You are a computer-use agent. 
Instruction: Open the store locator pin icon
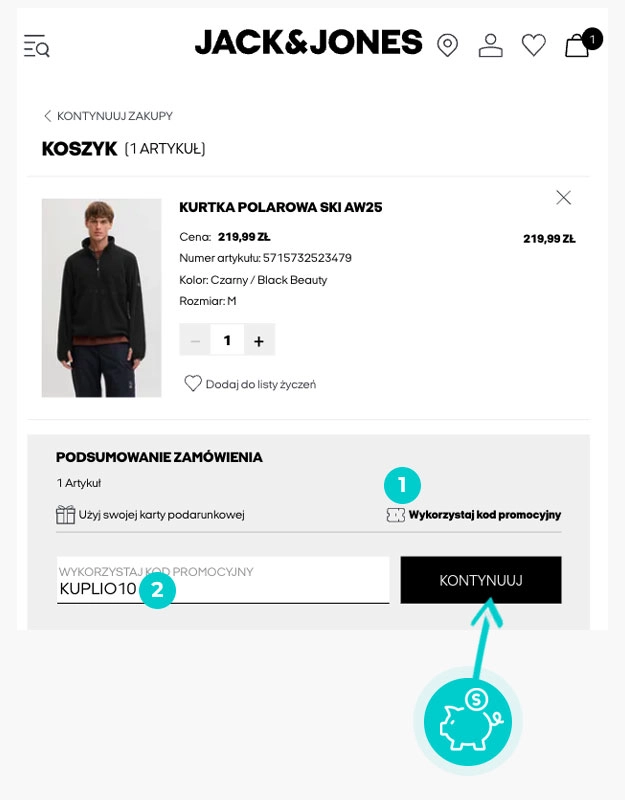pyautogui.click(x=447, y=46)
